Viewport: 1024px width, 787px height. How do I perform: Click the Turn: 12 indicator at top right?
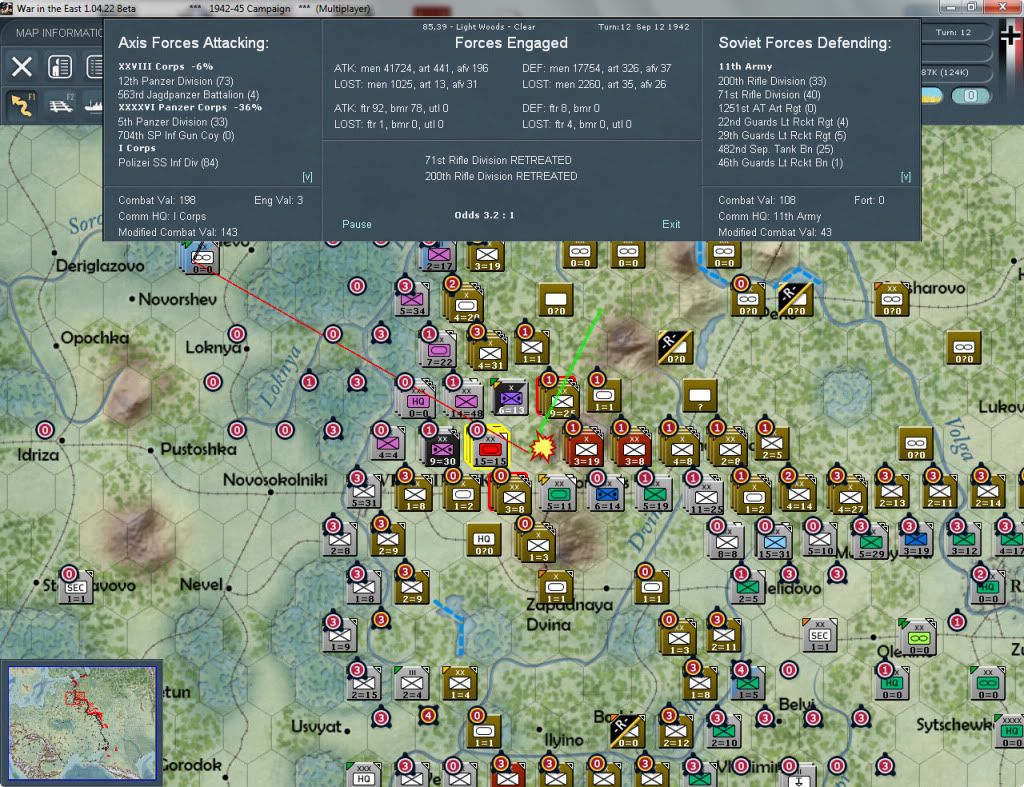(x=953, y=32)
